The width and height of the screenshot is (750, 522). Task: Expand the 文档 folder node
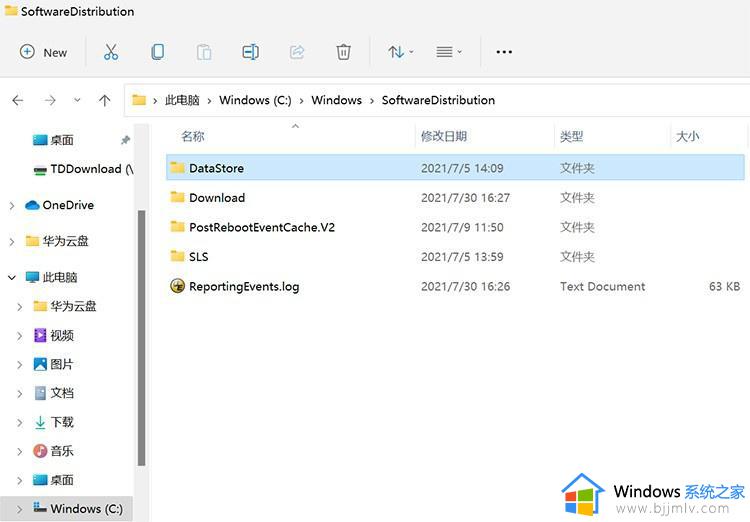point(20,394)
